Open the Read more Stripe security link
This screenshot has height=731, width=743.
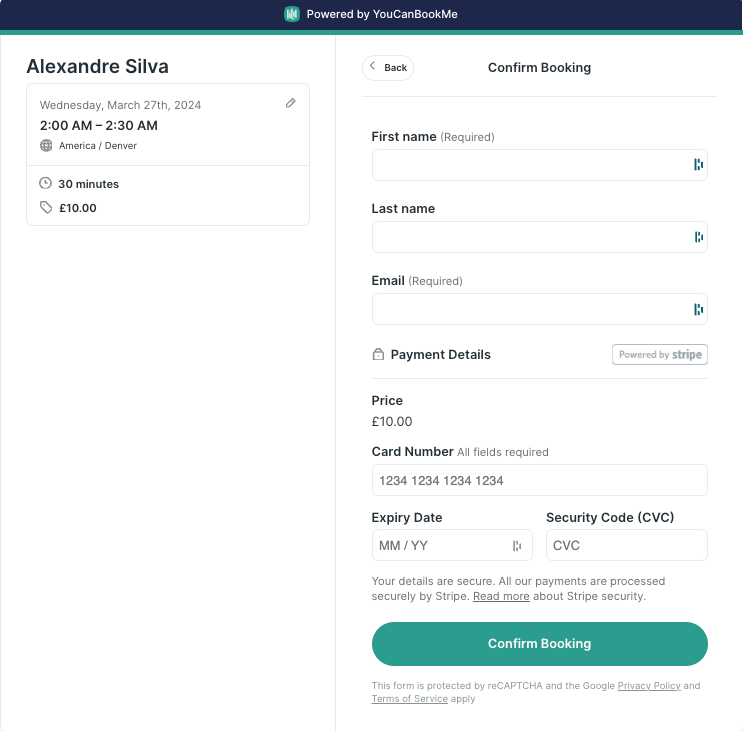[x=501, y=596]
